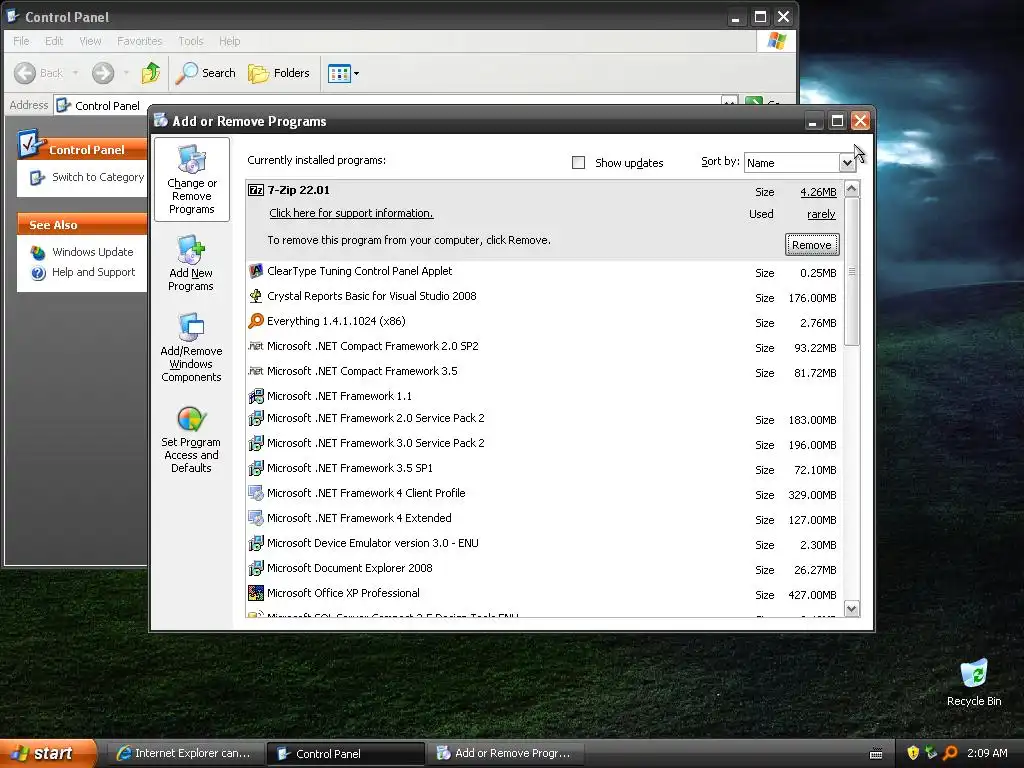Click the Everything search tray icon
The width and height of the screenshot is (1024, 768).
950,753
